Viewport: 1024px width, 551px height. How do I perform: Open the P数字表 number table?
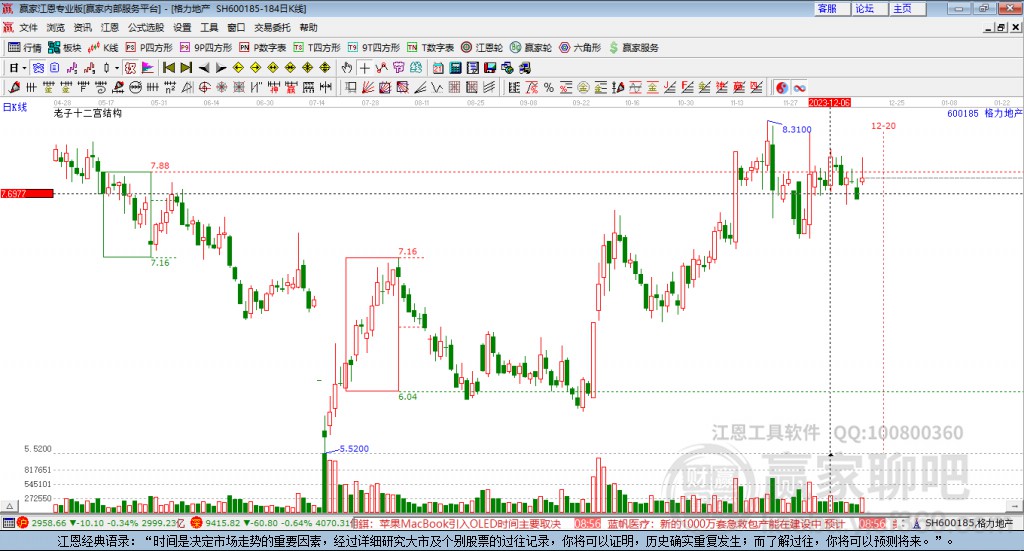[x=263, y=48]
